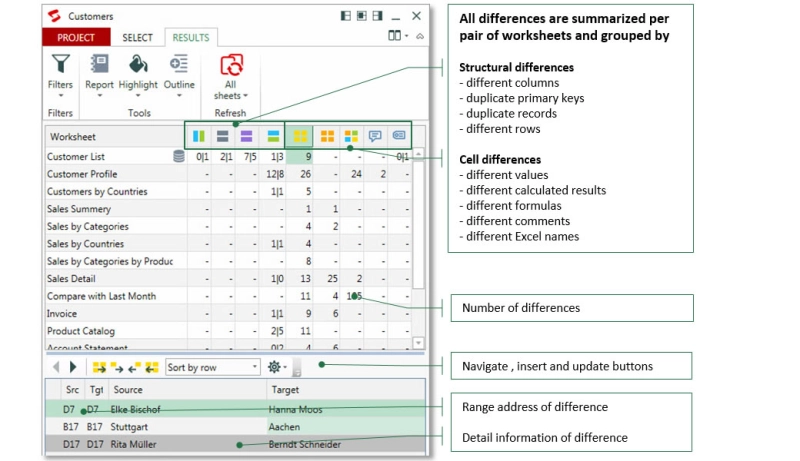Select the different comments speech bubble icon
The image size is (800, 461).
tap(375, 136)
